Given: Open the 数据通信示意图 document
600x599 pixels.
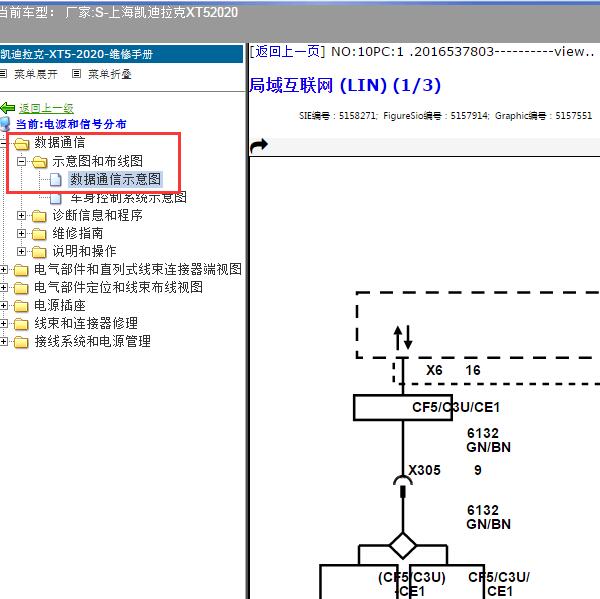Looking at the screenshot, I should coord(115,179).
